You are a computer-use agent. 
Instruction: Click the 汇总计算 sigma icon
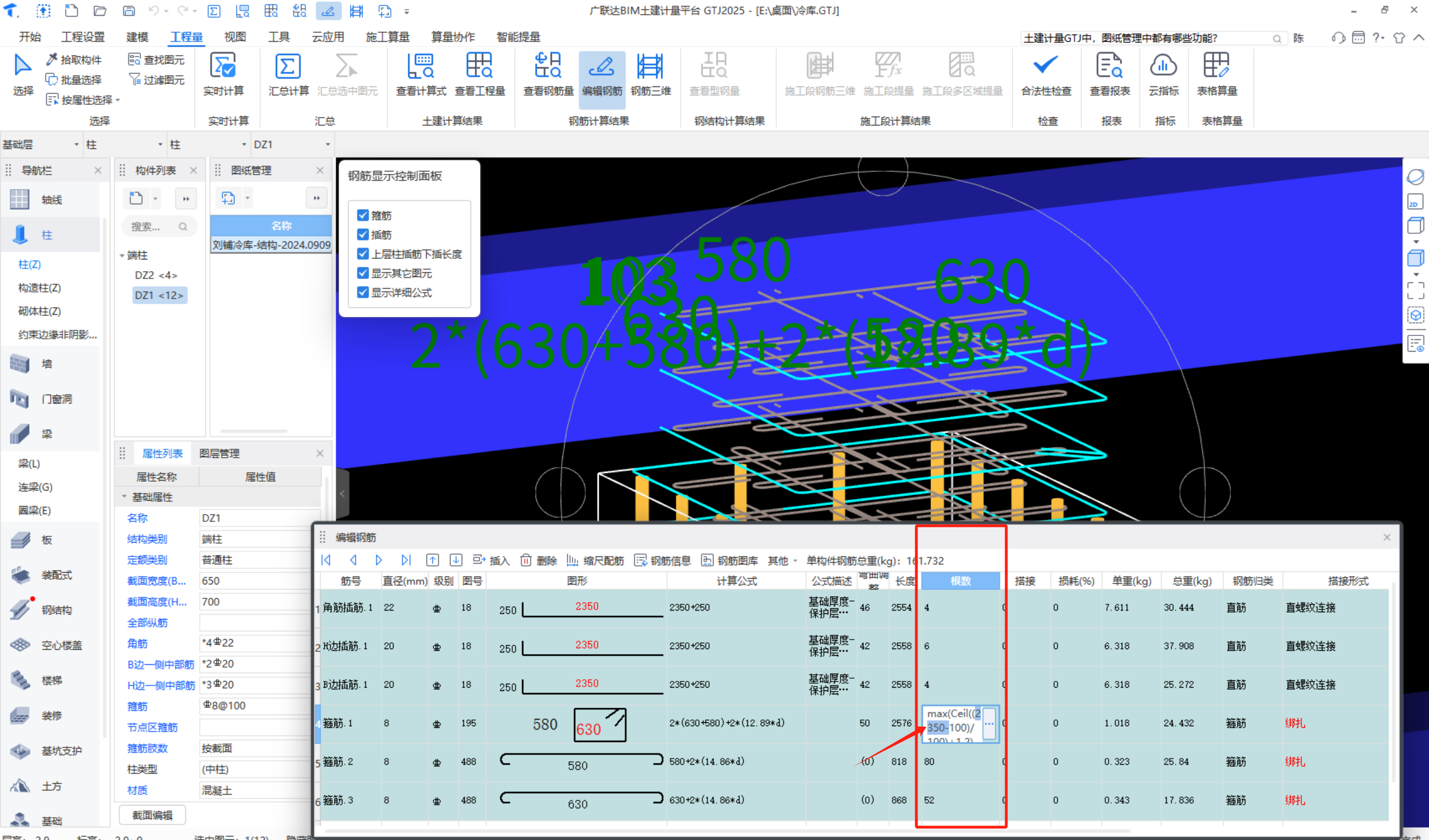click(x=288, y=67)
